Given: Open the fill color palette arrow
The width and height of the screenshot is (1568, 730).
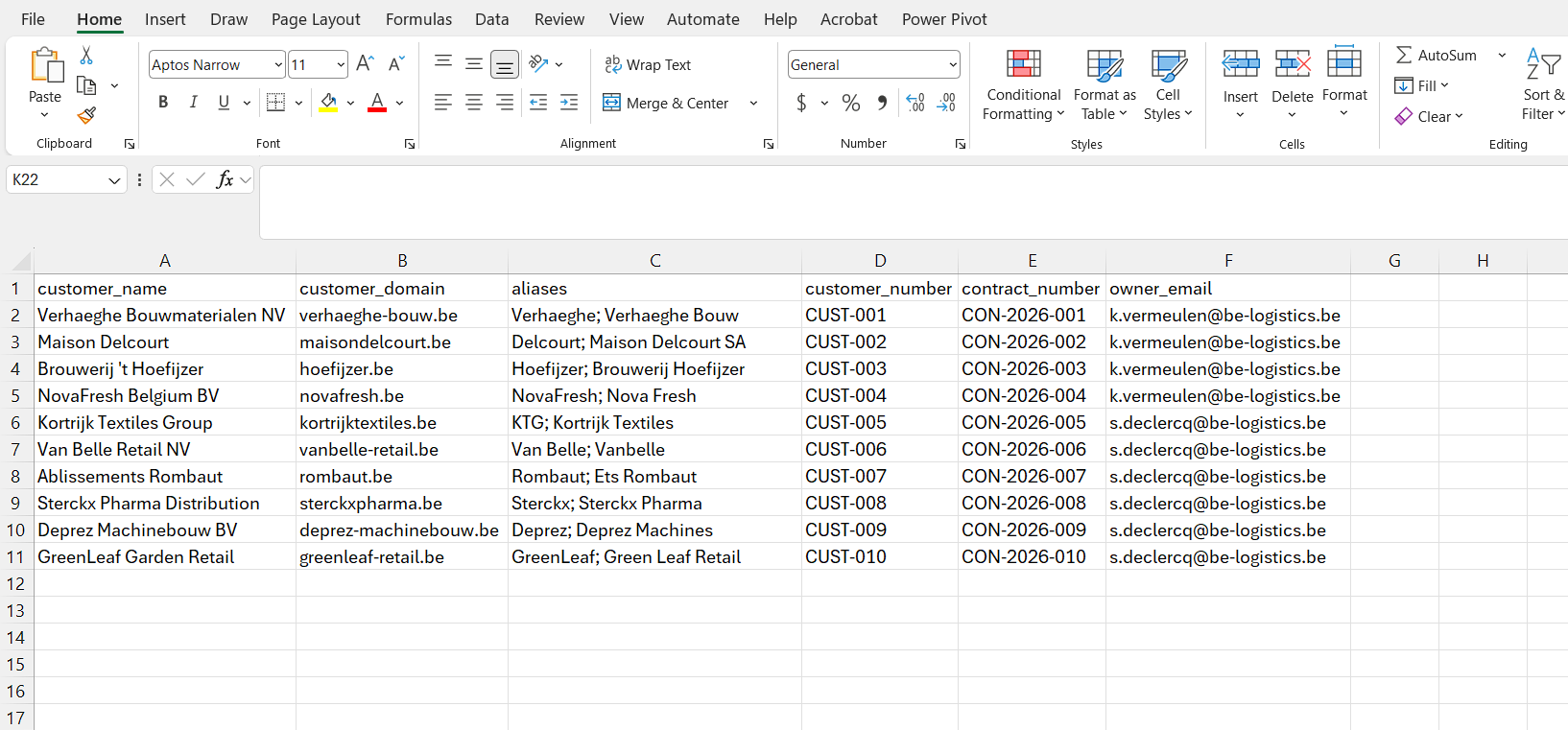Looking at the screenshot, I should (x=350, y=103).
